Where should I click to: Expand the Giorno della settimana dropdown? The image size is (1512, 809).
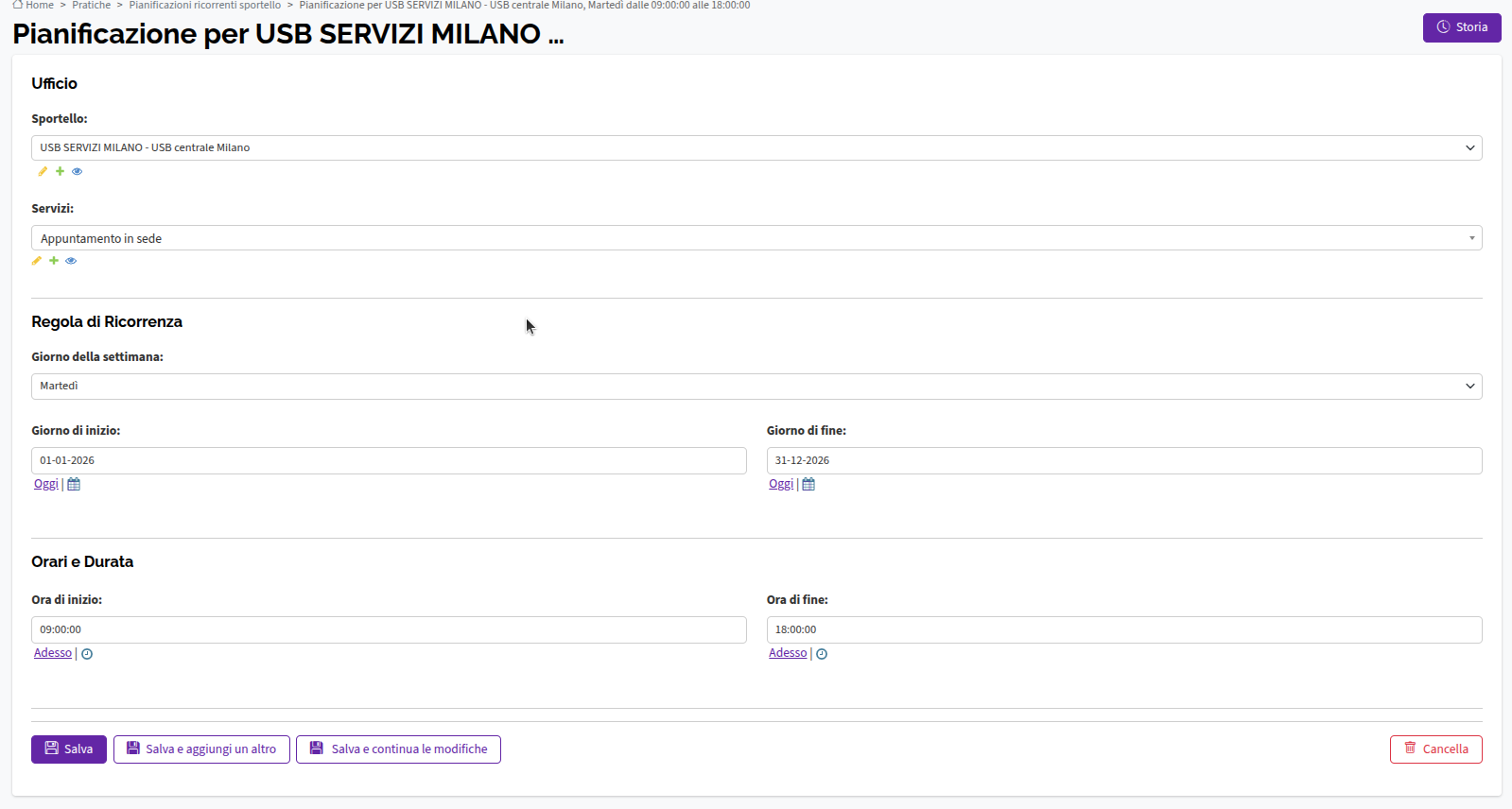click(x=756, y=386)
